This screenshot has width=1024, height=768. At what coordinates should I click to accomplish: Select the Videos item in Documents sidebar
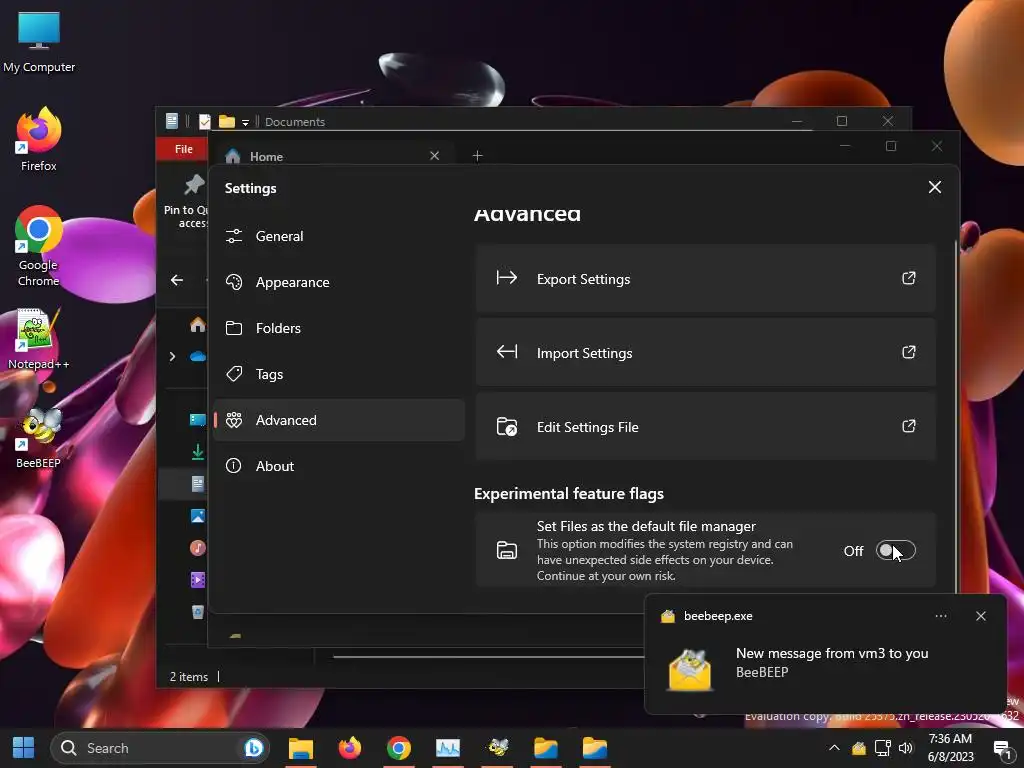pos(197,580)
